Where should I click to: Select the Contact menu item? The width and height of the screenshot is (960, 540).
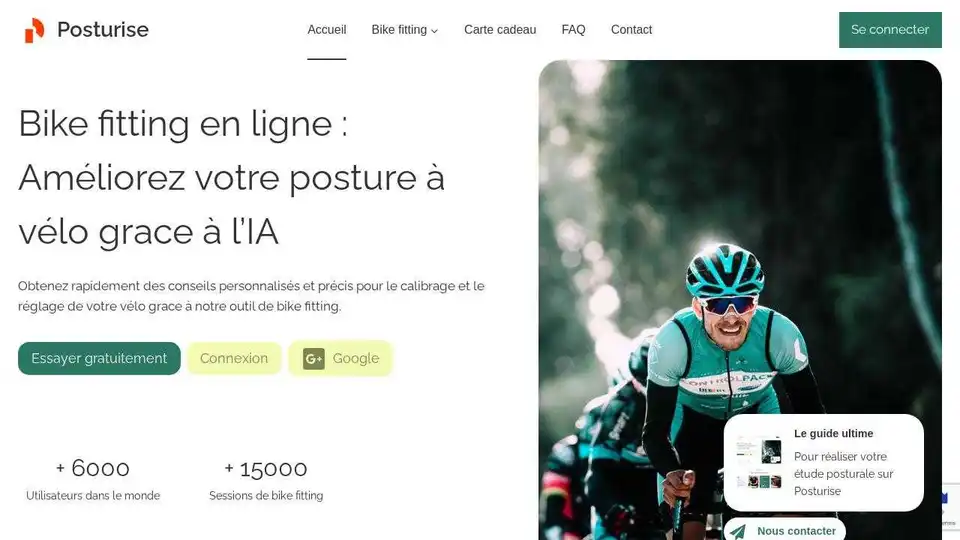tap(631, 29)
